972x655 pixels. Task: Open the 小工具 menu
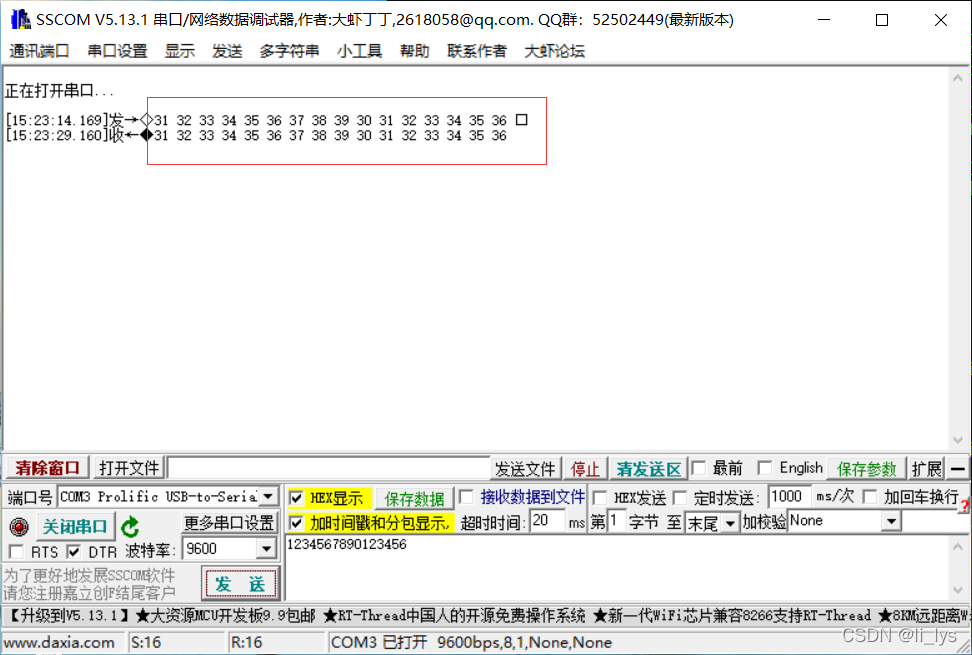(359, 51)
